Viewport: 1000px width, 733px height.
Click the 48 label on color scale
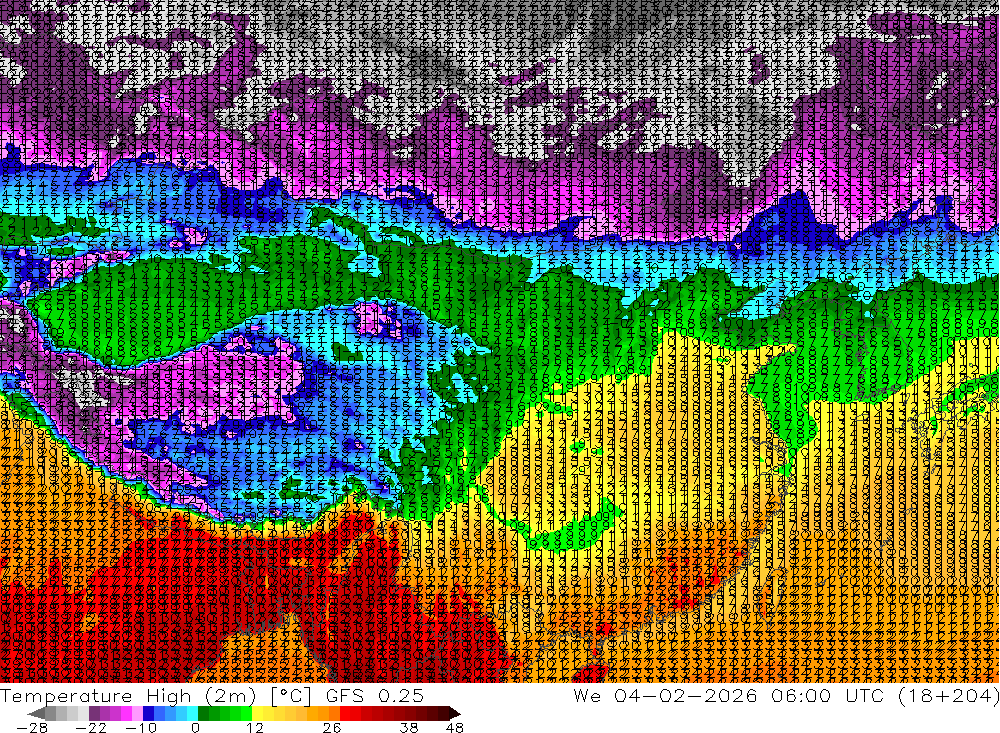click(455, 728)
